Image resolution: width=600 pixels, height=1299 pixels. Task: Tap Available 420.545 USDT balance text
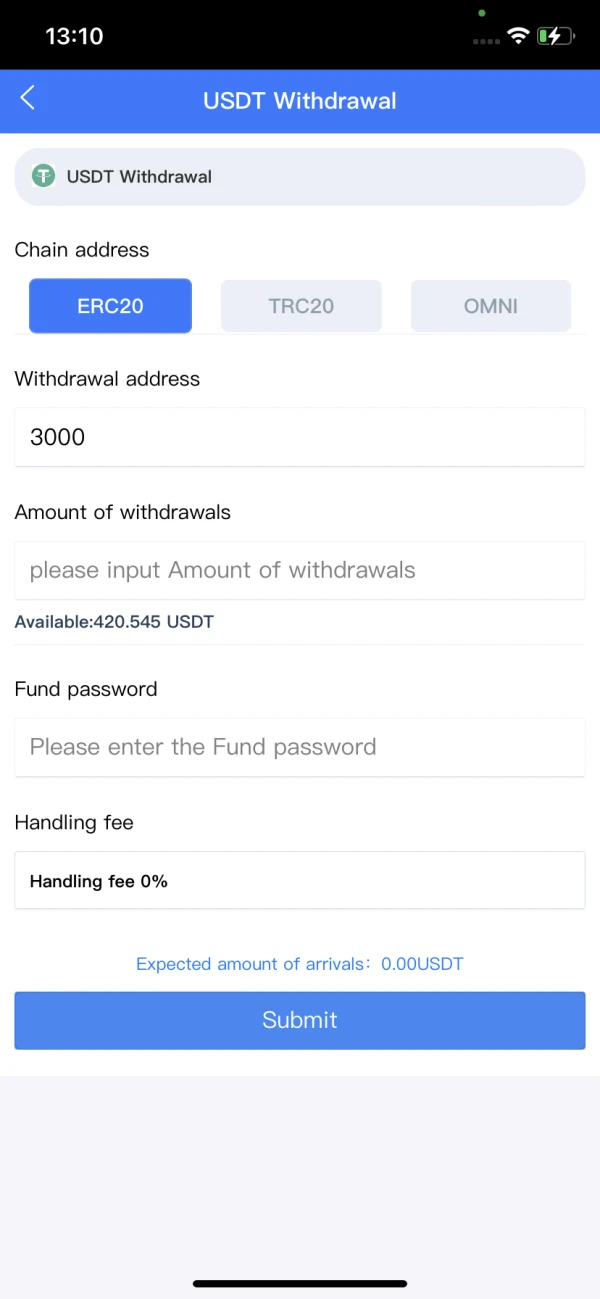pyautogui.click(x=114, y=622)
